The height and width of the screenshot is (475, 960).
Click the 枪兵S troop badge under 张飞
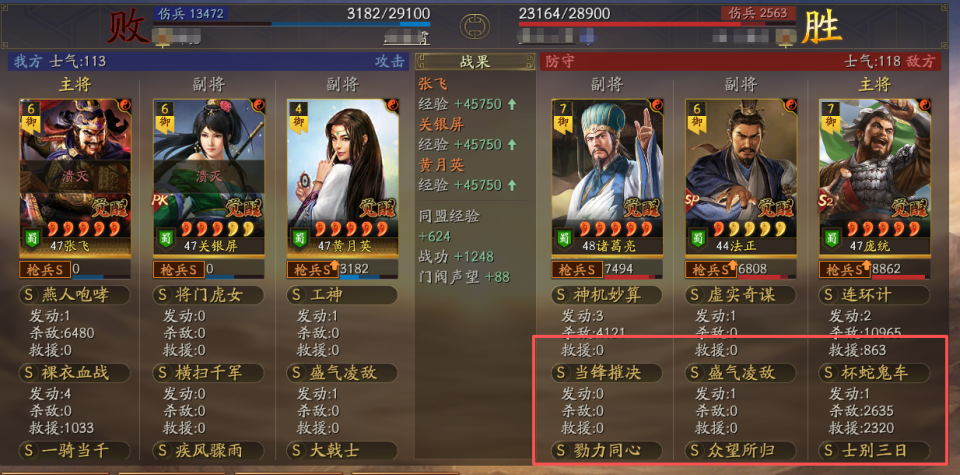click(45, 269)
